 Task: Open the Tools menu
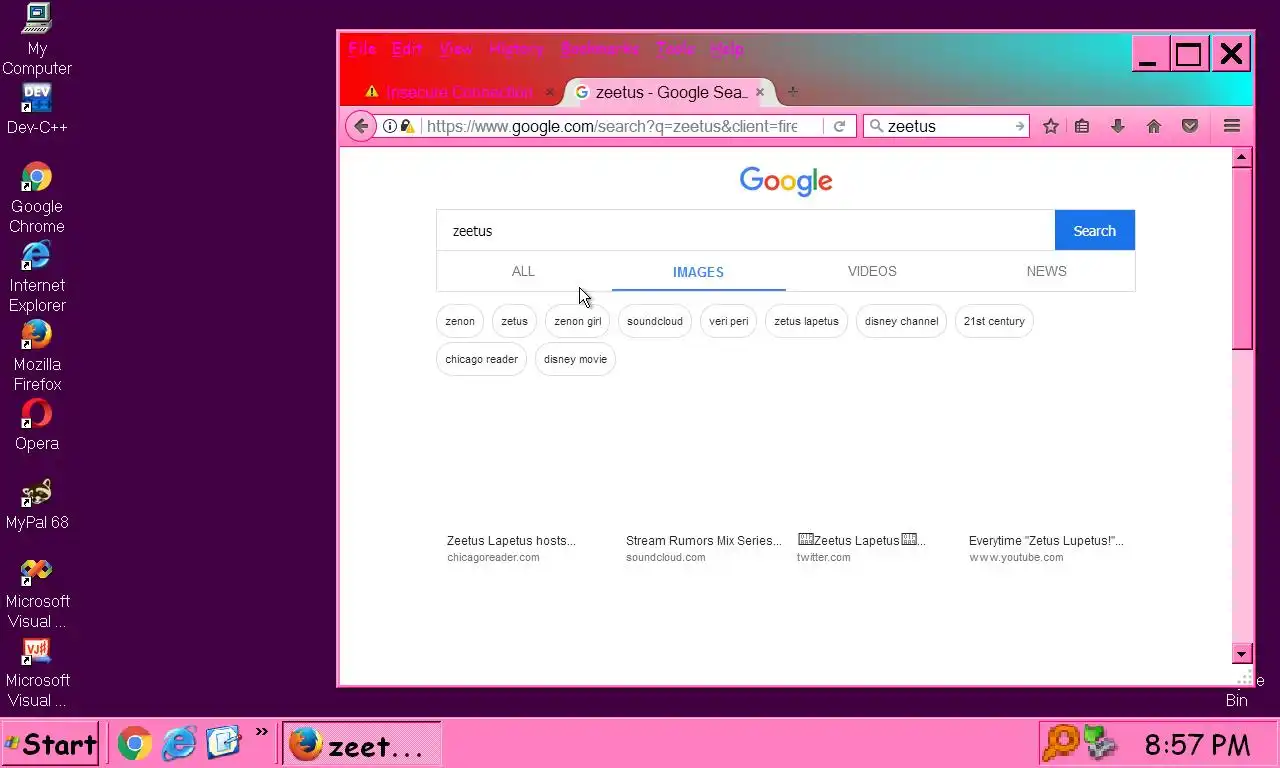click(x=676, y=49)
